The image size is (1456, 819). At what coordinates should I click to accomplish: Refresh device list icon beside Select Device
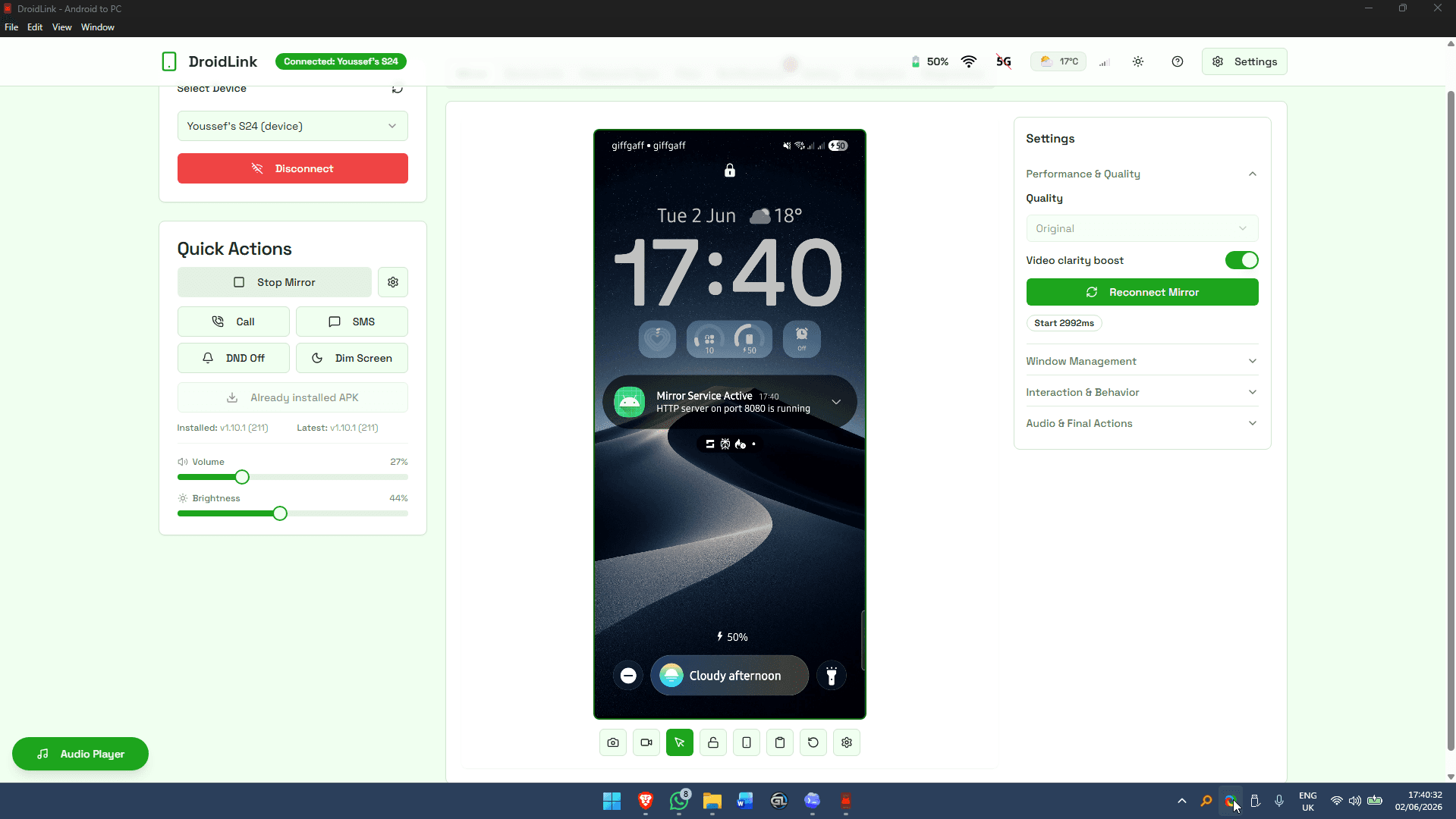click(x=397, y=89)
